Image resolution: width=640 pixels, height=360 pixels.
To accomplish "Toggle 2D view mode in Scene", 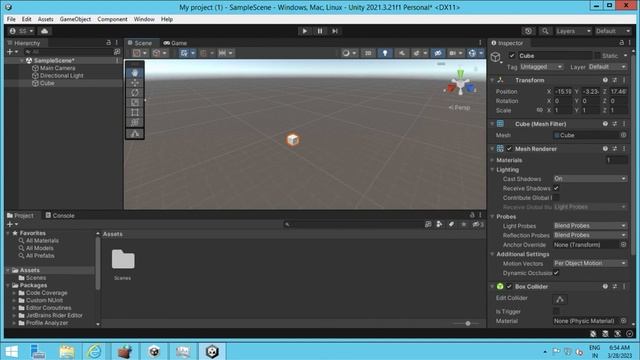I will [x=368, y=53].
